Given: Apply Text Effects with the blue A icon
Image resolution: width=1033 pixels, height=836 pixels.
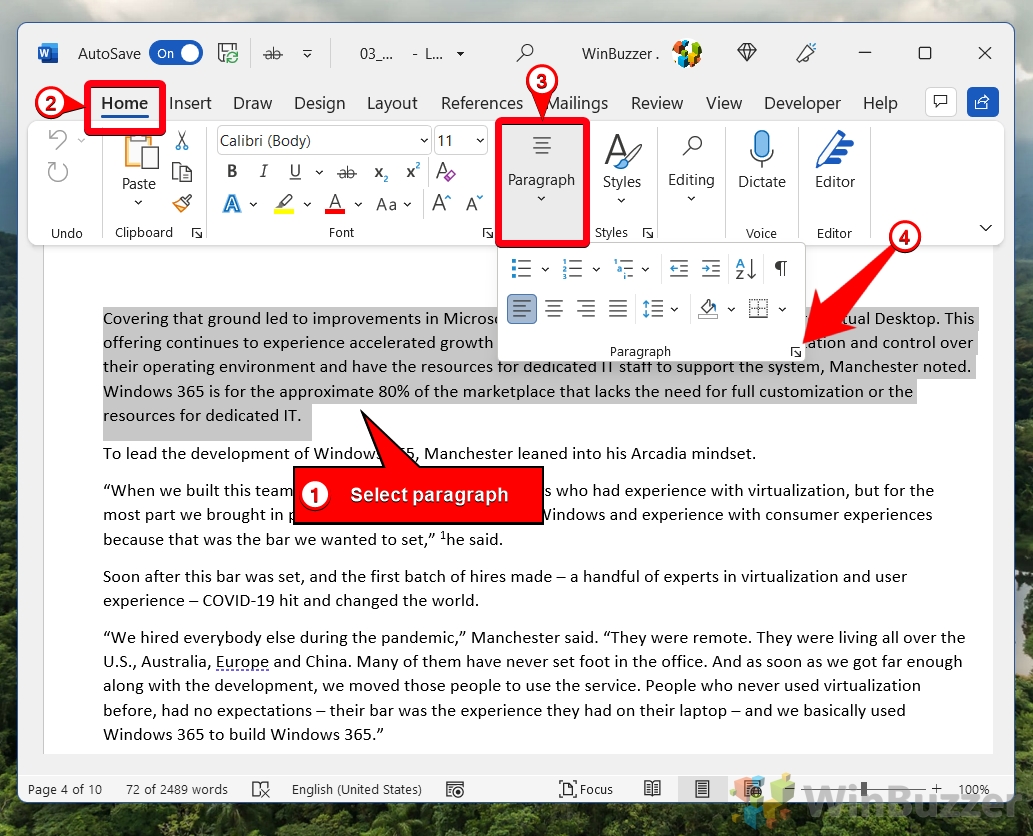Looking at the screenshot, I should pos(232,204).
